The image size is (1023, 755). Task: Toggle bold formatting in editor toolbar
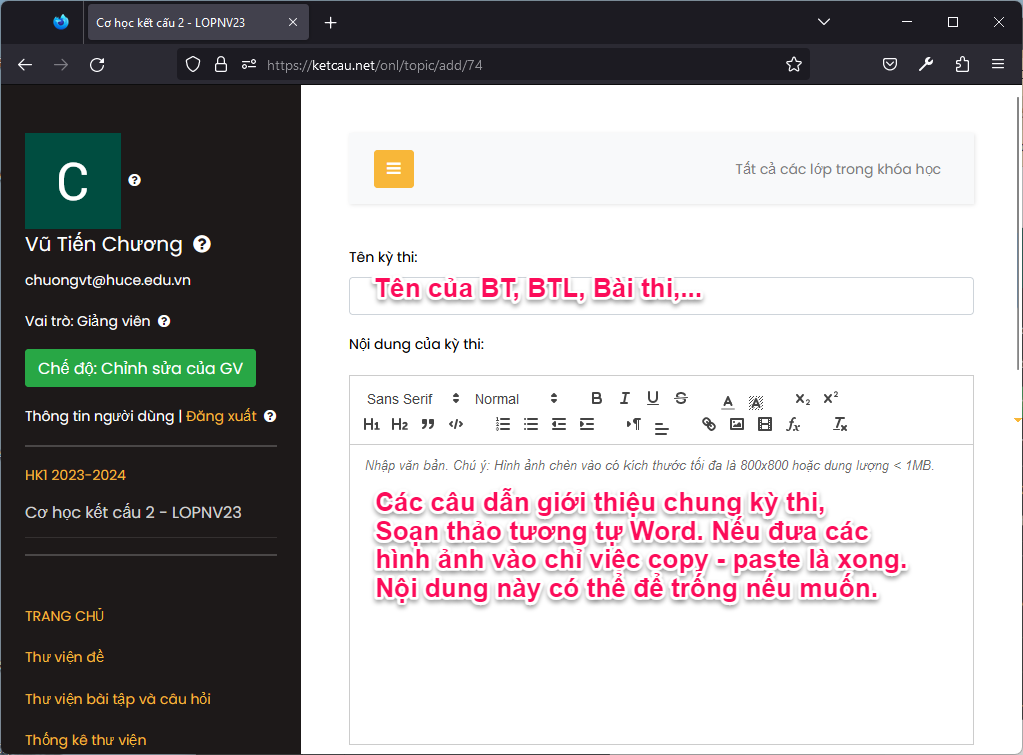596,399
